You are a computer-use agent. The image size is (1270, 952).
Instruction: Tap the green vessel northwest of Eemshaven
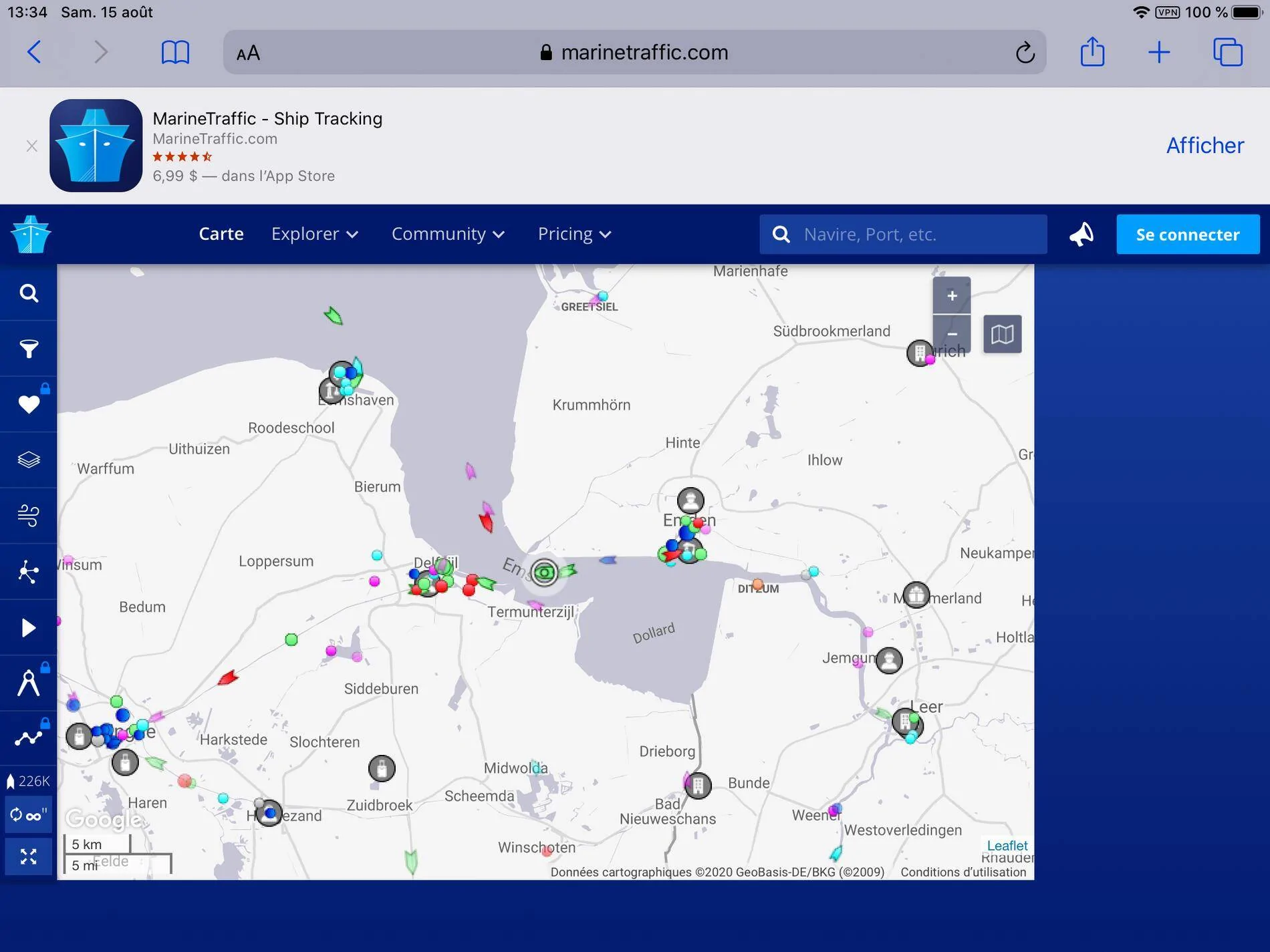click(333, 315)
